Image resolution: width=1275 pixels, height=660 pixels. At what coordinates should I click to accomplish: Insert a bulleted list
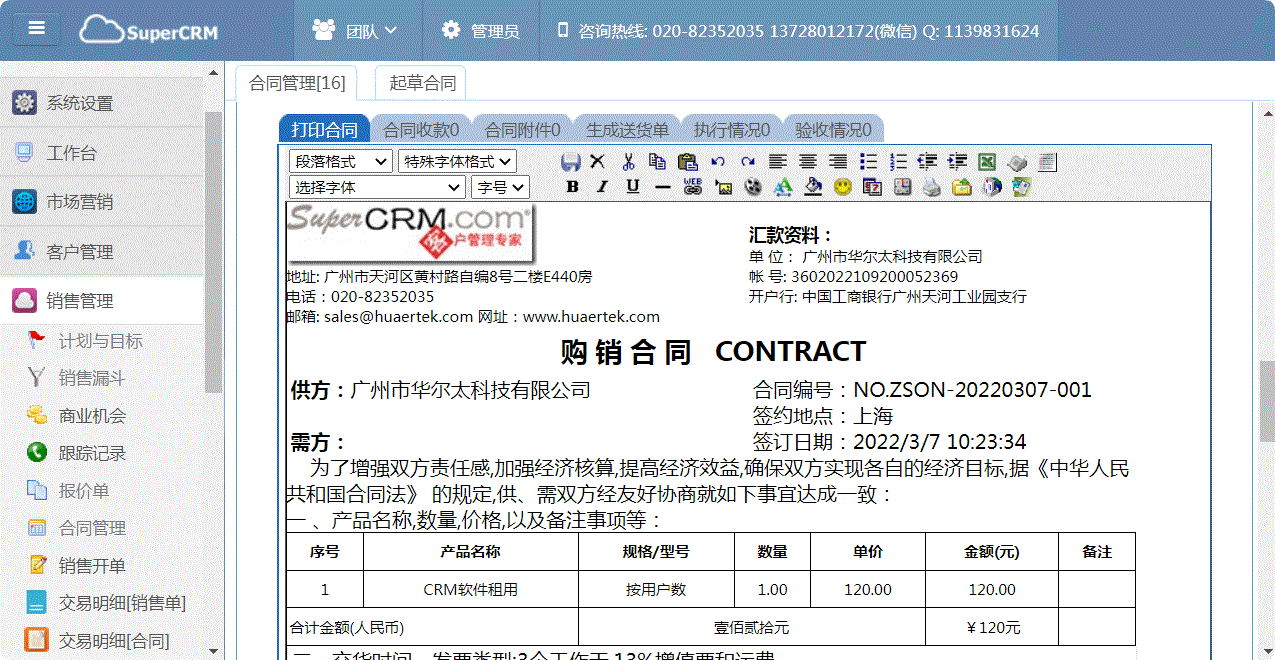coord(868,161)
